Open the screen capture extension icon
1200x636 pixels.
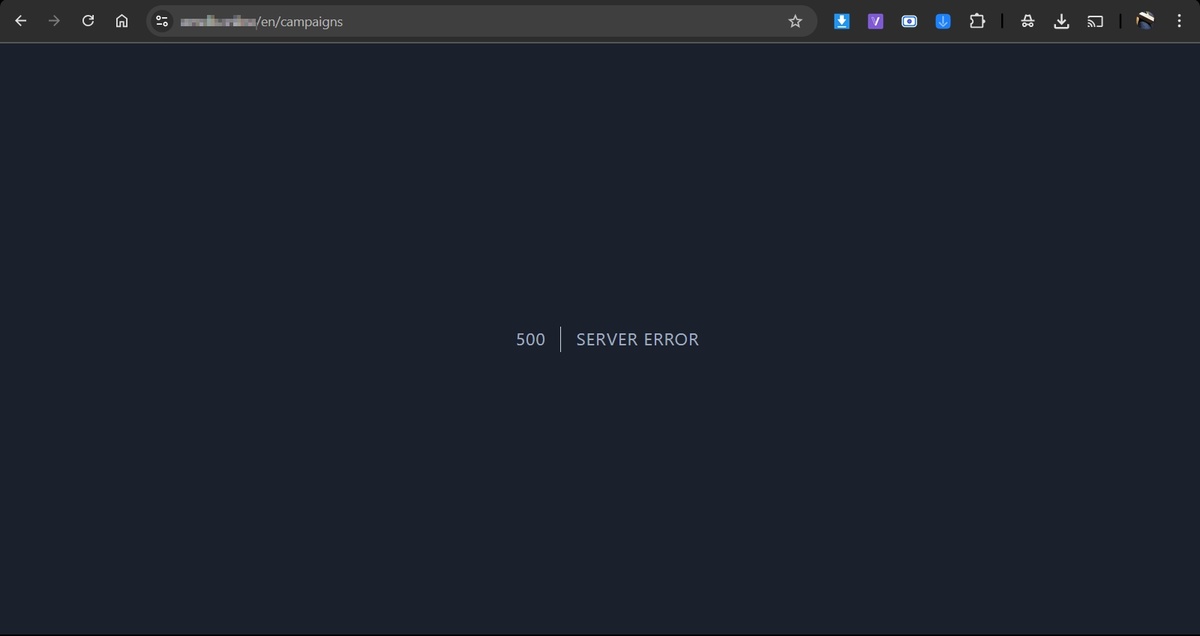909,21
